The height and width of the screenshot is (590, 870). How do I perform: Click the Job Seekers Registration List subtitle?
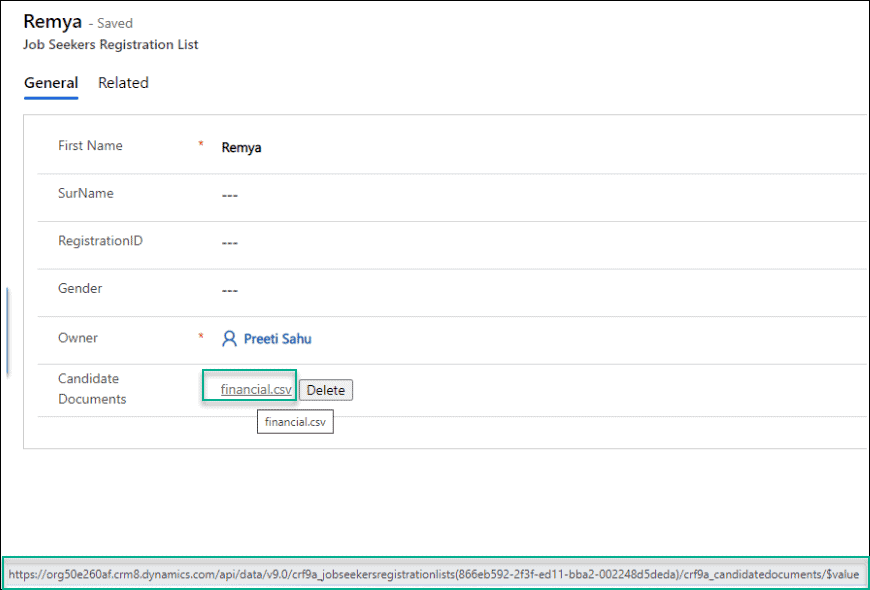pyautogui.click(x=110, y=44)
